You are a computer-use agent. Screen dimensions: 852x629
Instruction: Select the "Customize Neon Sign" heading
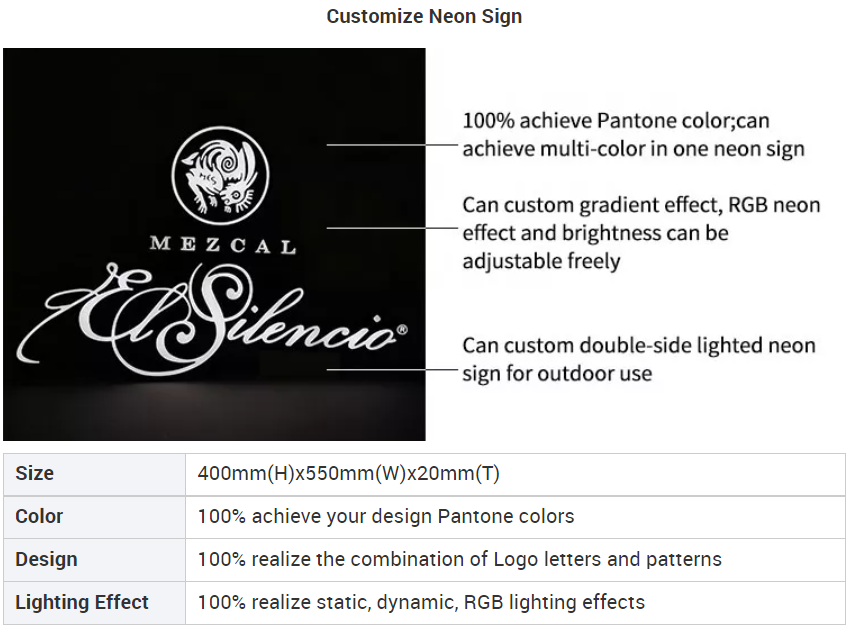click(x=424, y=17)
